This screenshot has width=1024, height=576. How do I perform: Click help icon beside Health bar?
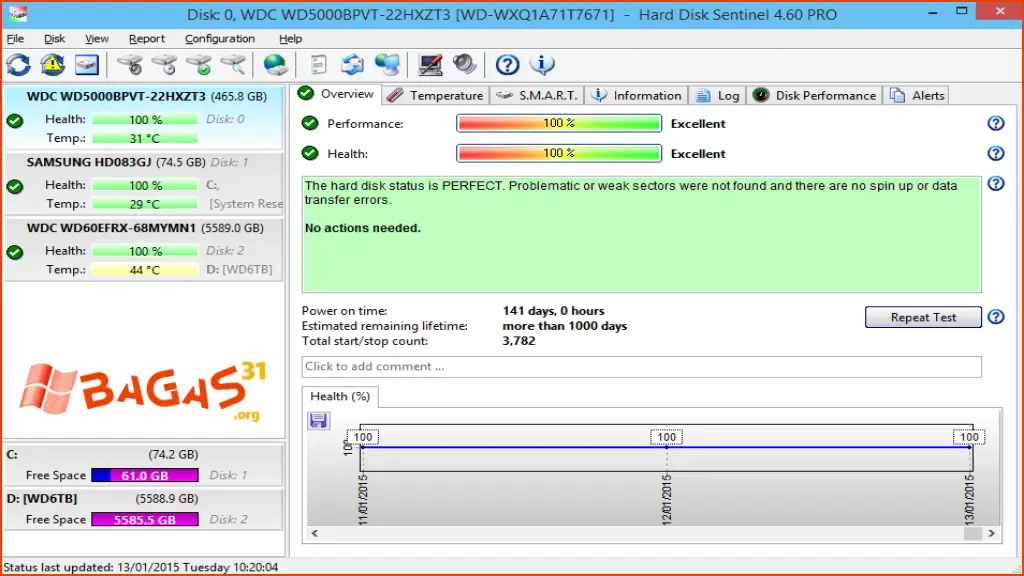coord(995,153)
